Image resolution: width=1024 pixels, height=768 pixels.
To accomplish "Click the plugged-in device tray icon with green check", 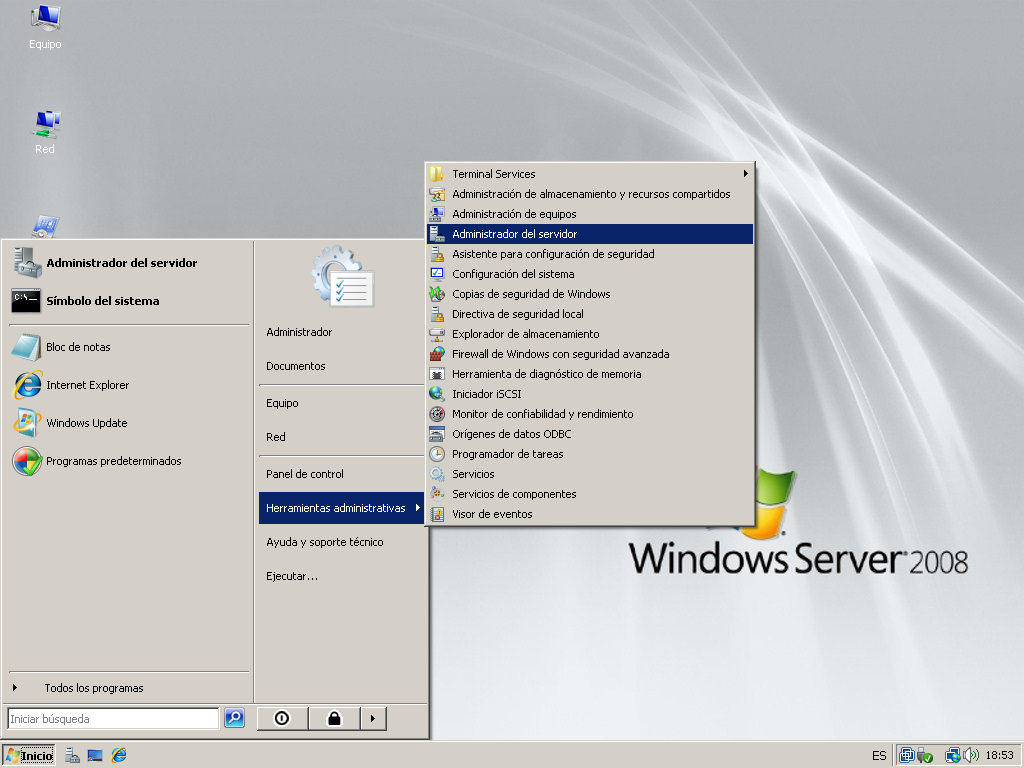I will 925,755.
